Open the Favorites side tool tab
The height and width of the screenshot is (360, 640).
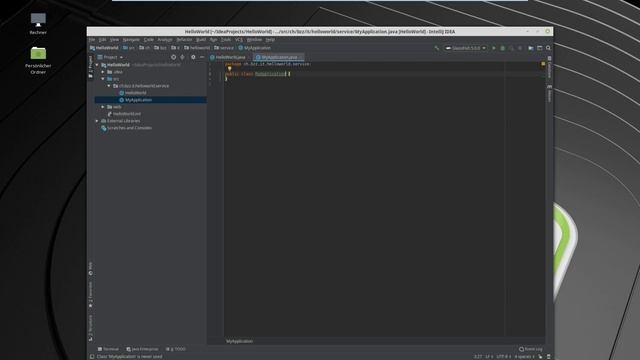click(91, 295)
